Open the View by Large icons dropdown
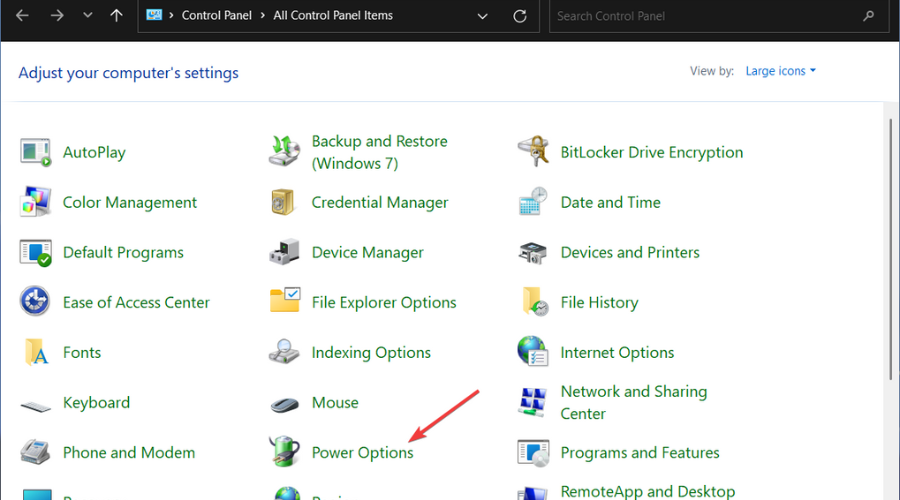 click(781, 71)
